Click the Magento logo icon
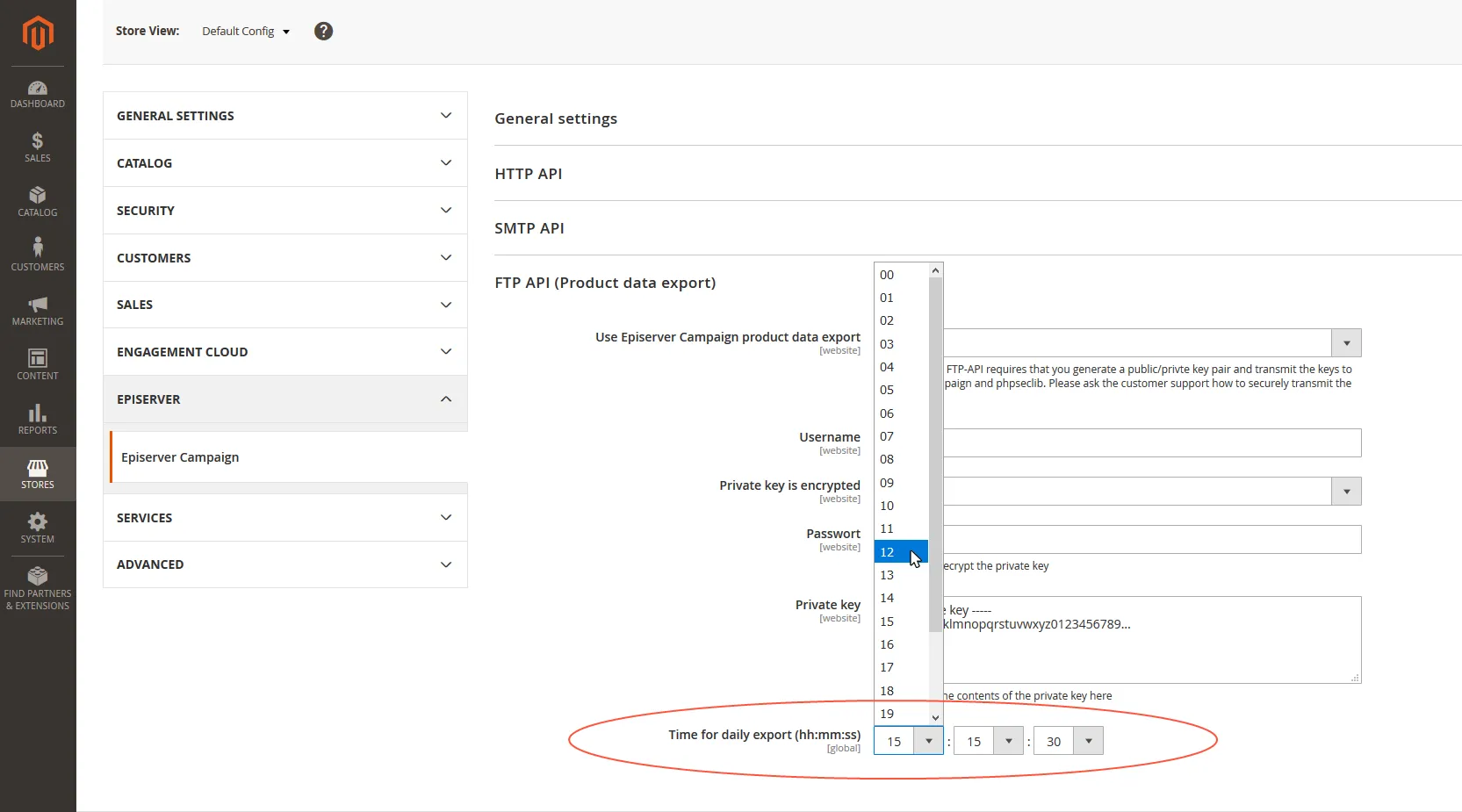The height and width of the screenshot is (812, 1462). click(38, 33)
